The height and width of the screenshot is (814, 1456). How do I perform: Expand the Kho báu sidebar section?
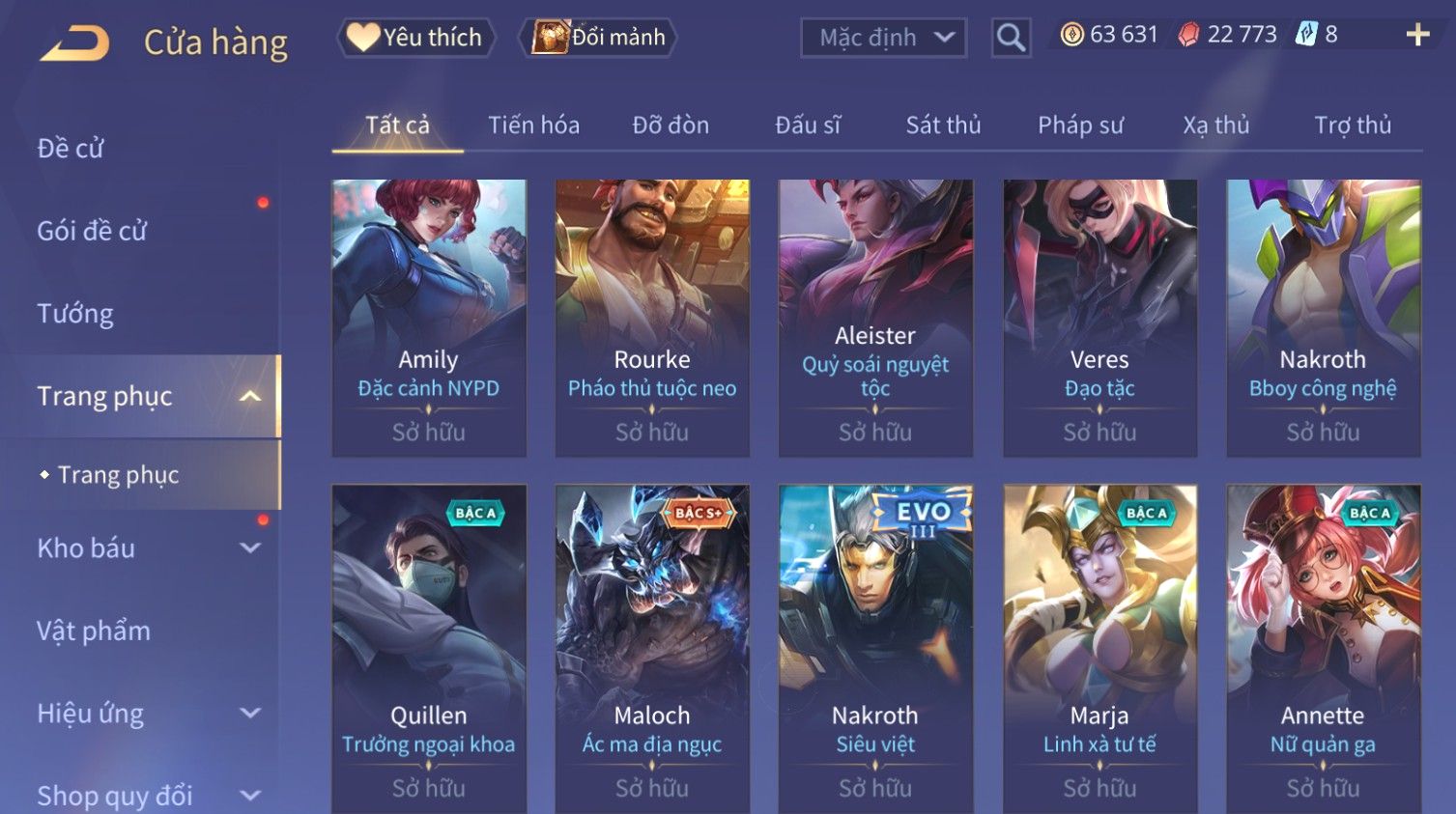[250, 547]
